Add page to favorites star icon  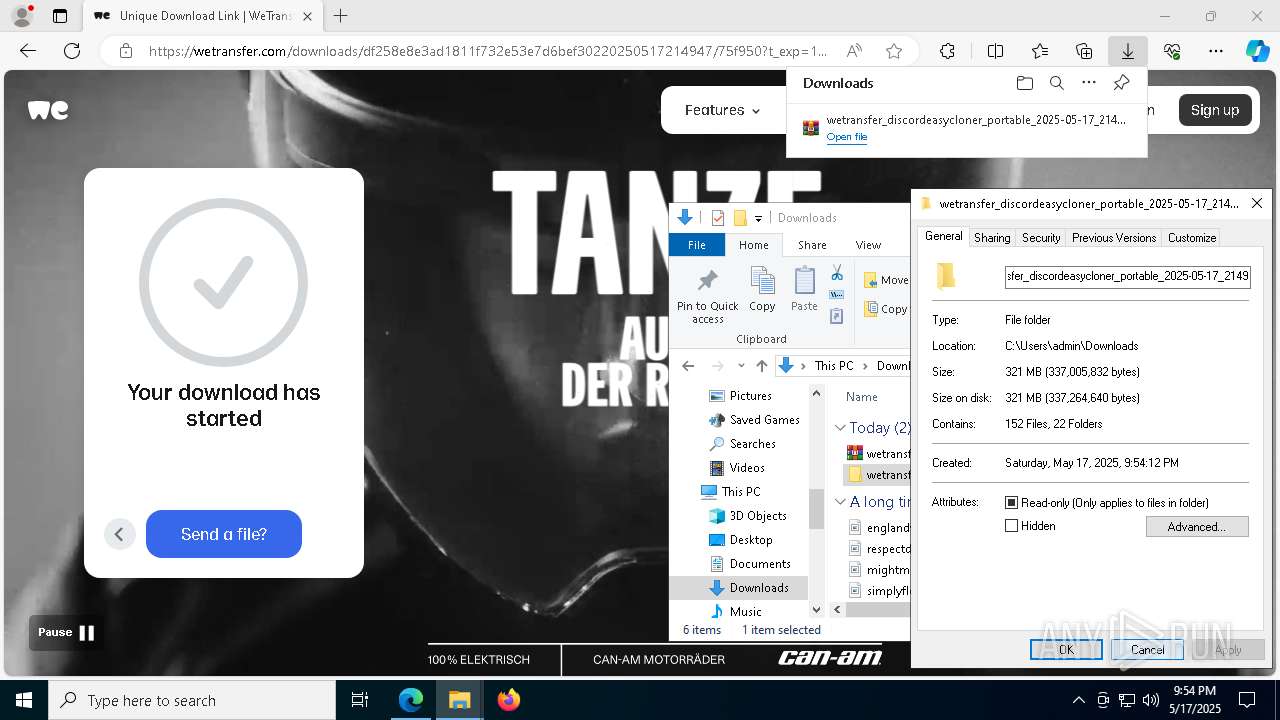pyautogui.click(x=894, y=51)
